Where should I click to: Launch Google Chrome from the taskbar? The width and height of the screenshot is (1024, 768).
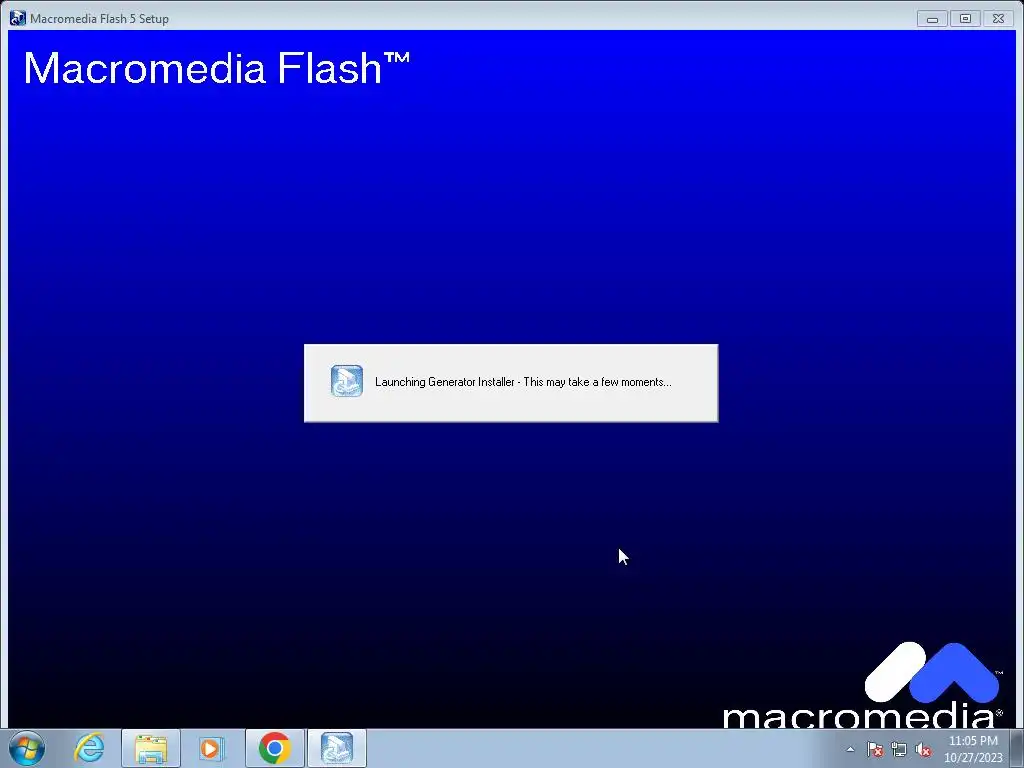pos(274,748)
